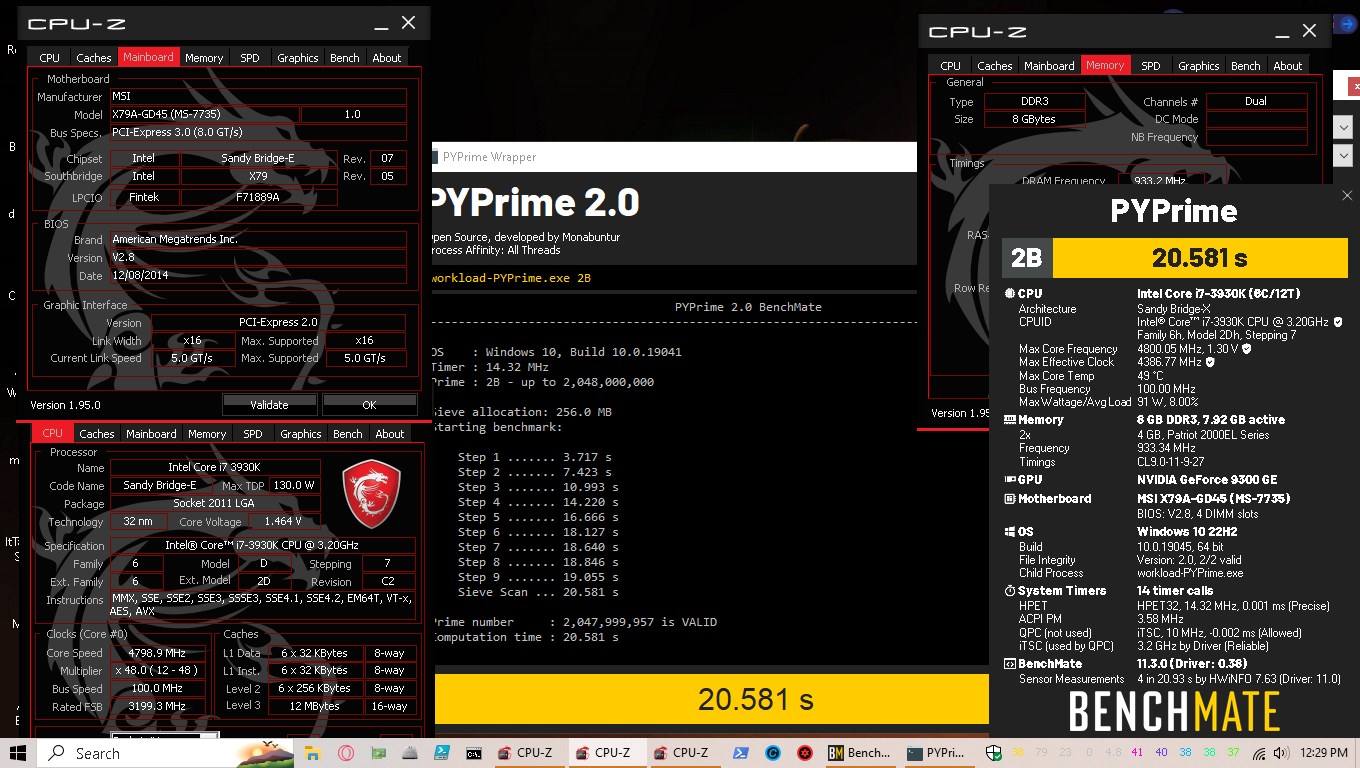Click 'MSI X79A-GD45 (MS-7735)' in the BenchMate panel
The width and height of the screenshot is (1360, 768).
[x=1213, y=499]
